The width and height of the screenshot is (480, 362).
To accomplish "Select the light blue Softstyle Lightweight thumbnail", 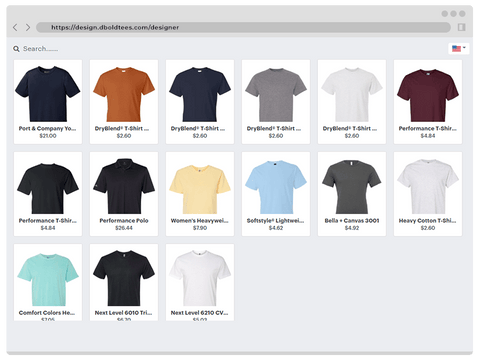I will click(276, 187).
